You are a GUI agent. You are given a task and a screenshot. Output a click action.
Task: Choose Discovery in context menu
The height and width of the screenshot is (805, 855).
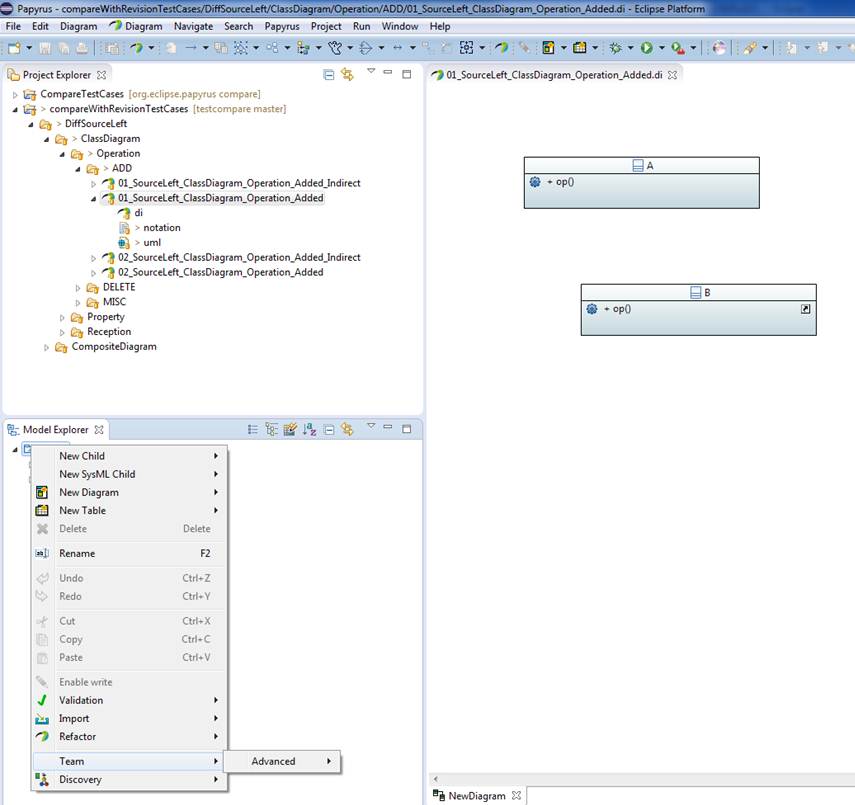click(x=129, y=780)
